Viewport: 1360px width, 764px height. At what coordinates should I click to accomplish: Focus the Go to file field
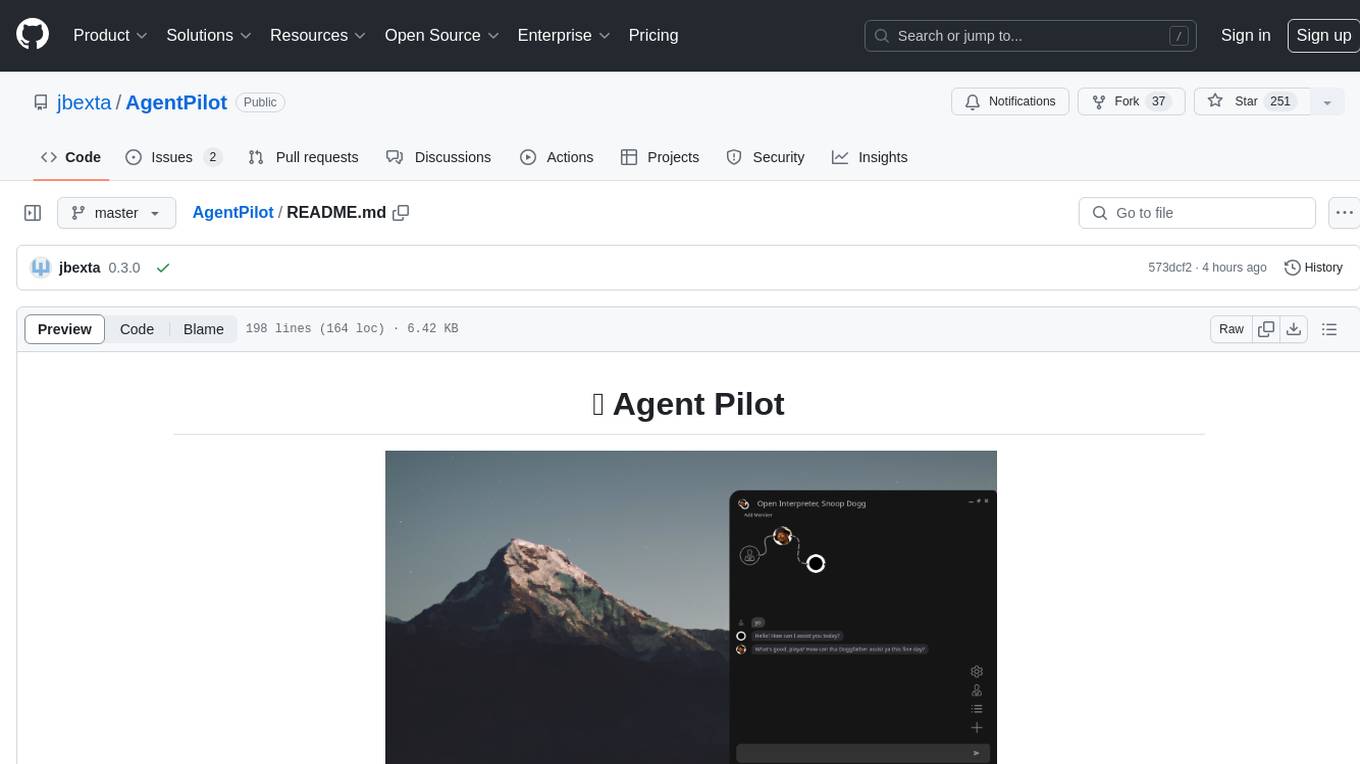point(1197,213)
